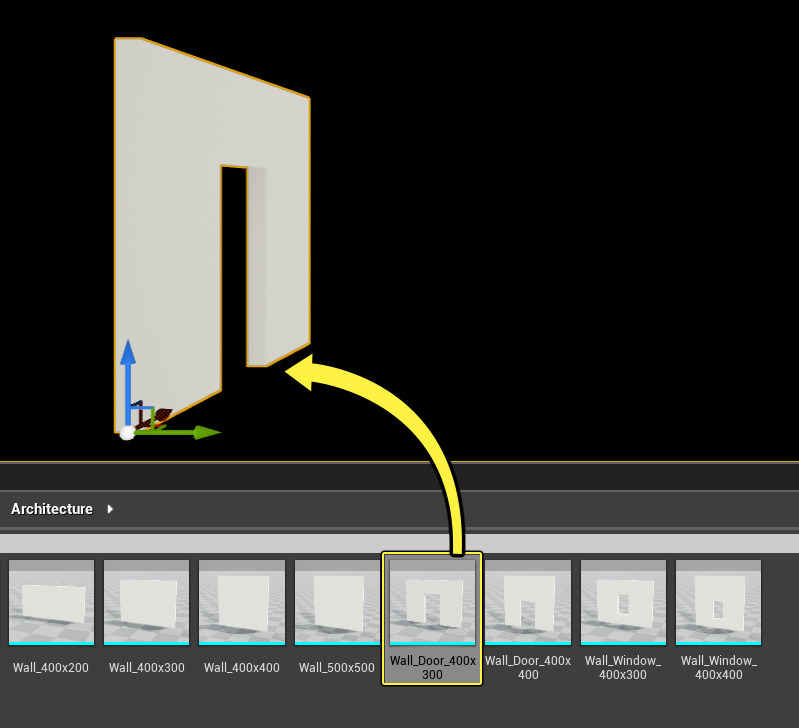Click the Wall_400x300 mesh thumbnail

pos(146,602)
